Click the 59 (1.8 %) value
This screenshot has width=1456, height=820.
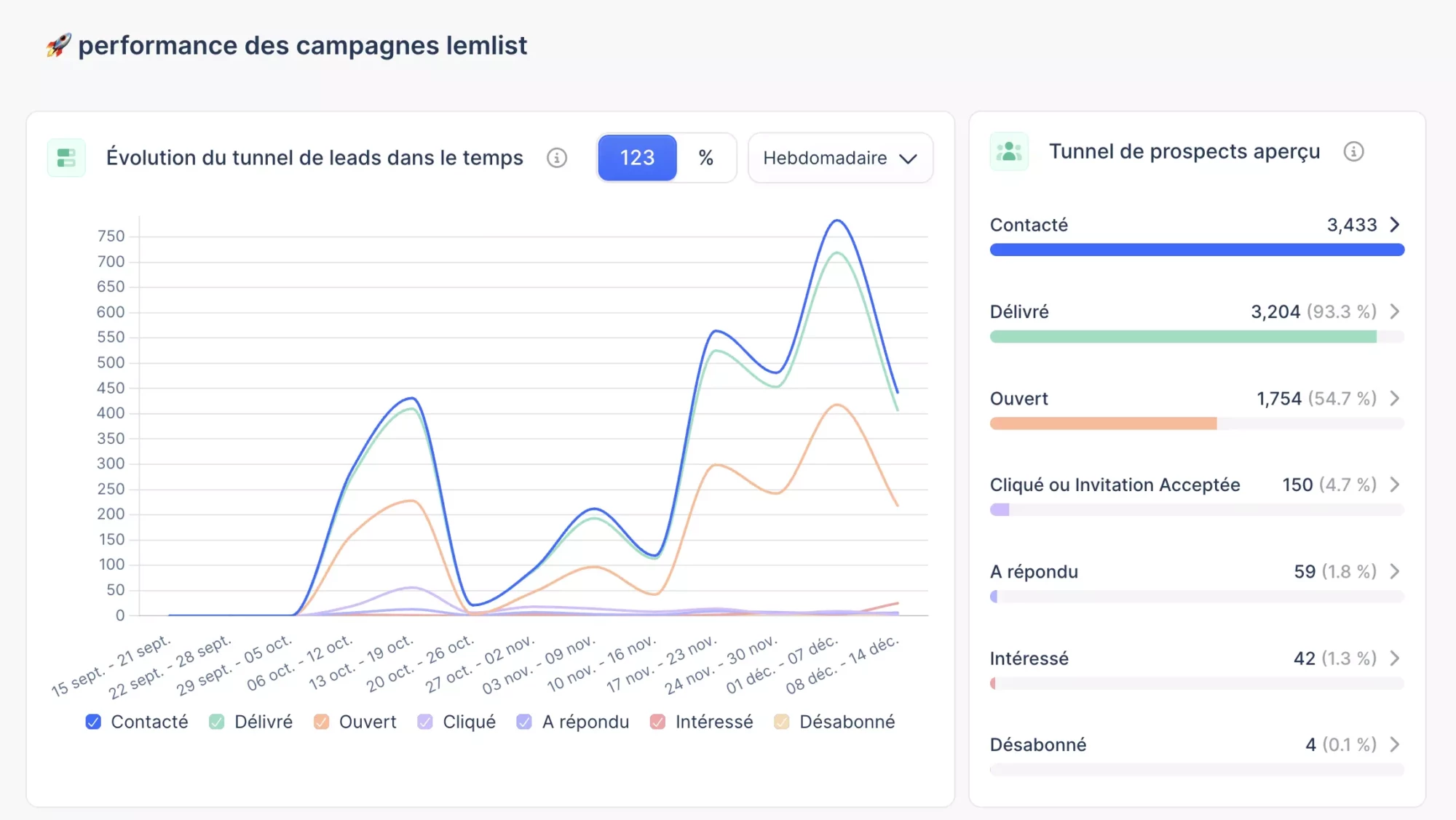pyautogui.click(x=1335, y=572)
